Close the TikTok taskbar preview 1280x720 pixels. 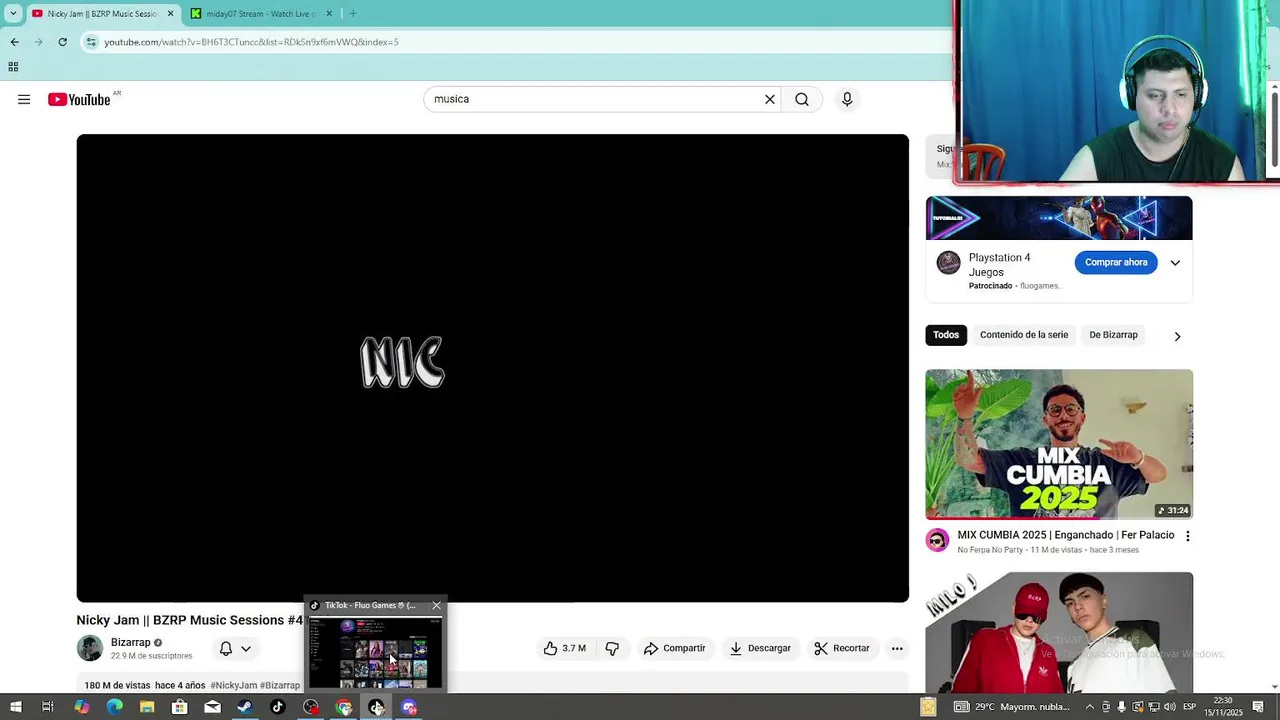pyautogui.click(x=436, y=605)
